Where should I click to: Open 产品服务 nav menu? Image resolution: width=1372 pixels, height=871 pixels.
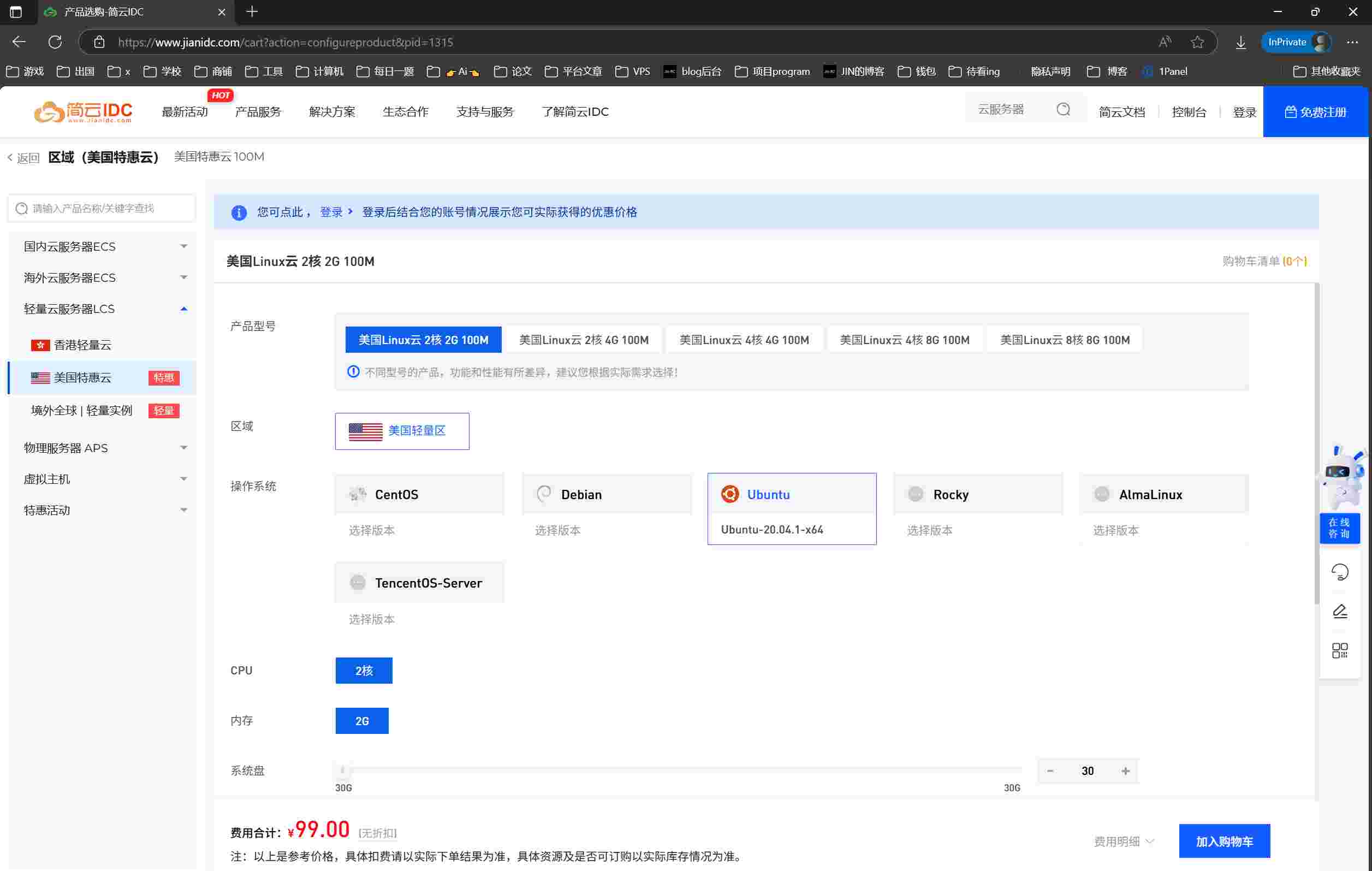point(258,112)
